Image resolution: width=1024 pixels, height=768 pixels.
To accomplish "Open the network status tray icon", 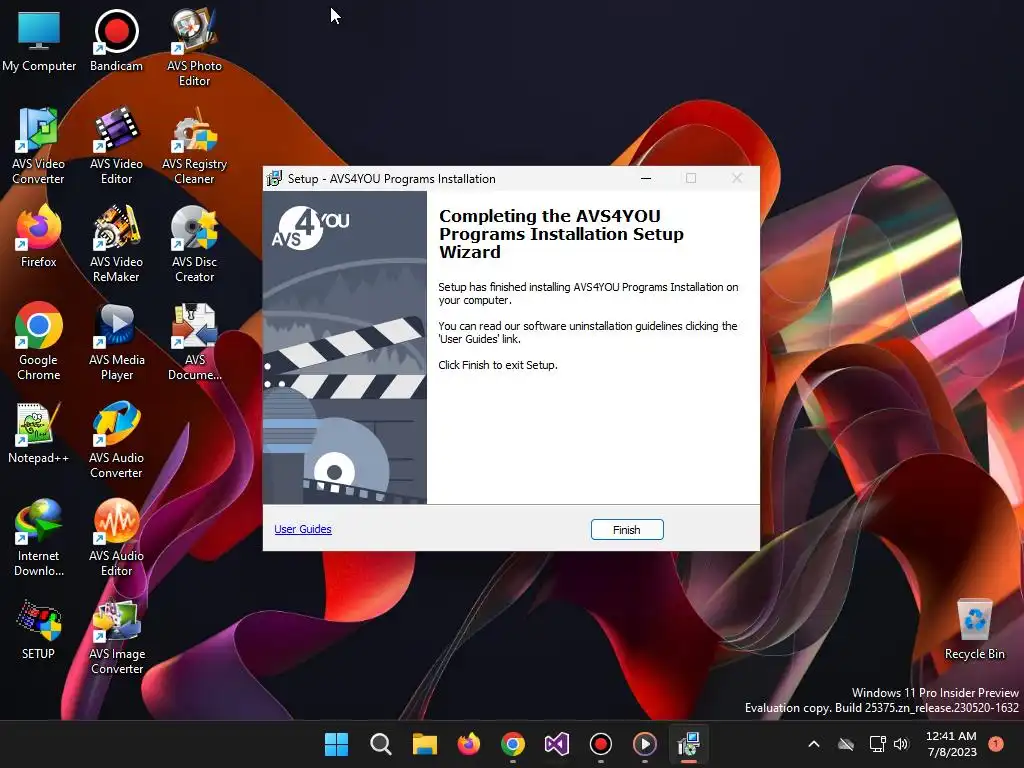I will pyautogui.click(x=877, y=744).
